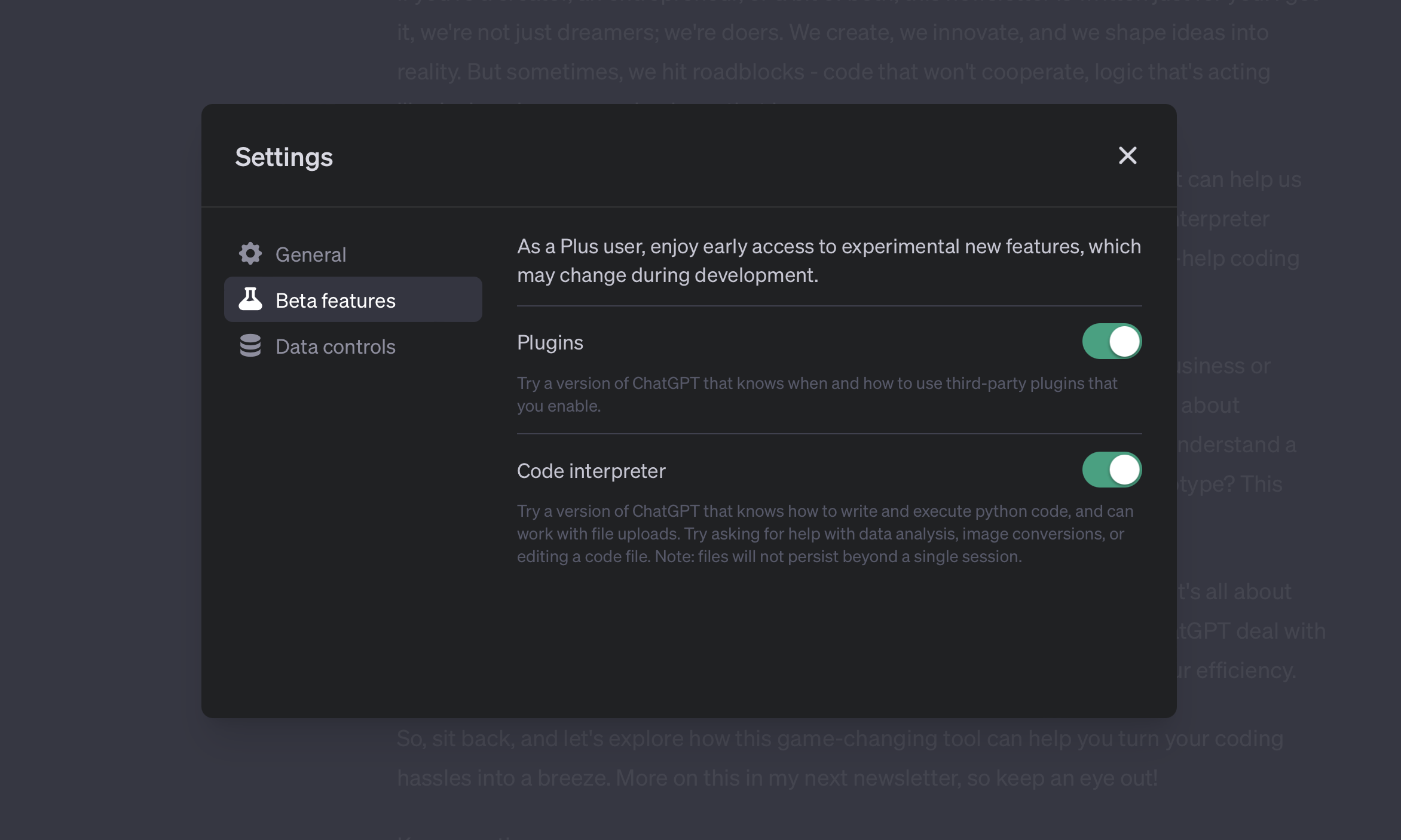Screen dimensions: 1401x840
Task: Click the white knob of Plugins switch
Action: [1124, 342]
